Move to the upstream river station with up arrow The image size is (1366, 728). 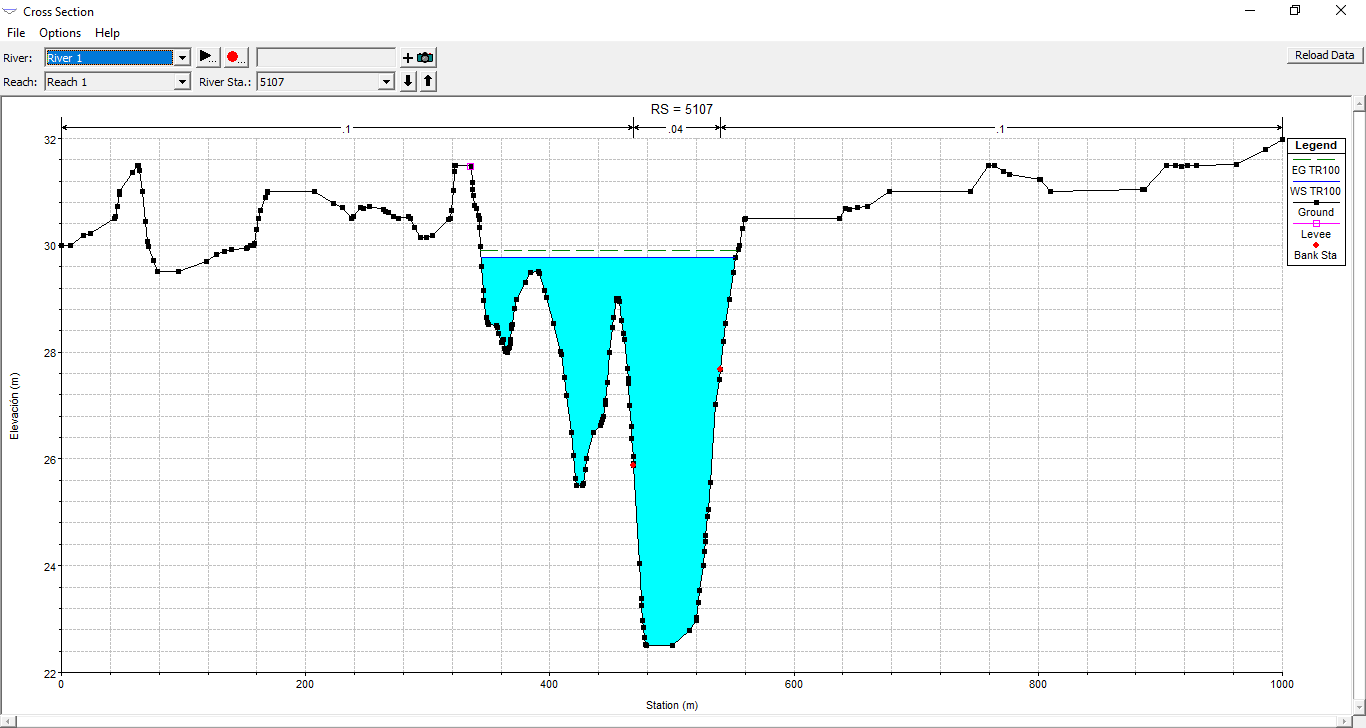(x=428, y=82)
